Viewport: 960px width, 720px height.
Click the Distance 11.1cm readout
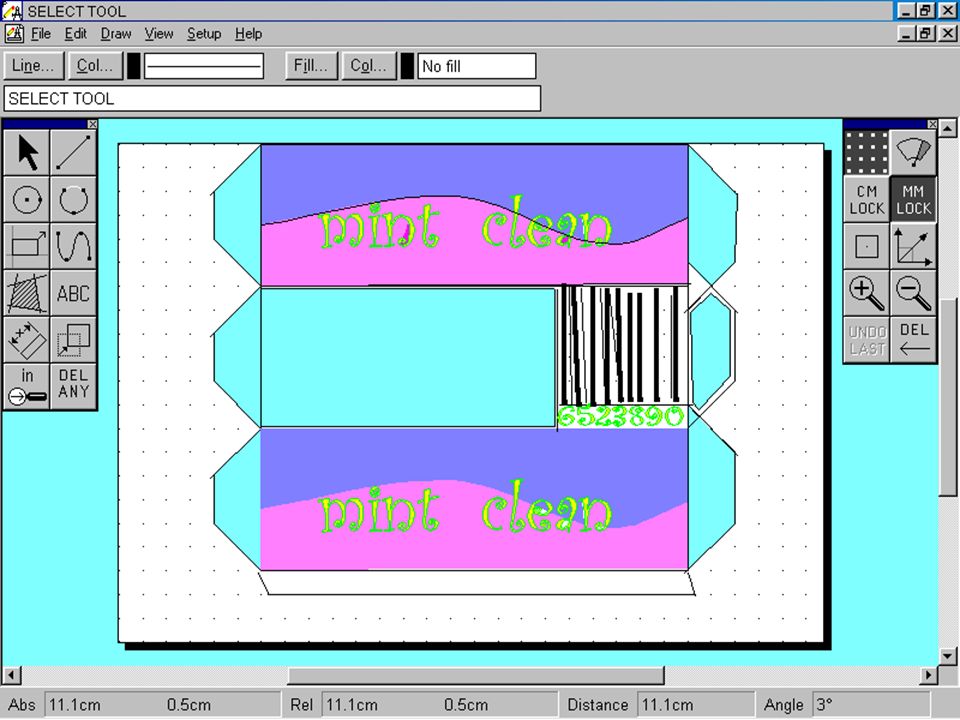coord(696,705)
